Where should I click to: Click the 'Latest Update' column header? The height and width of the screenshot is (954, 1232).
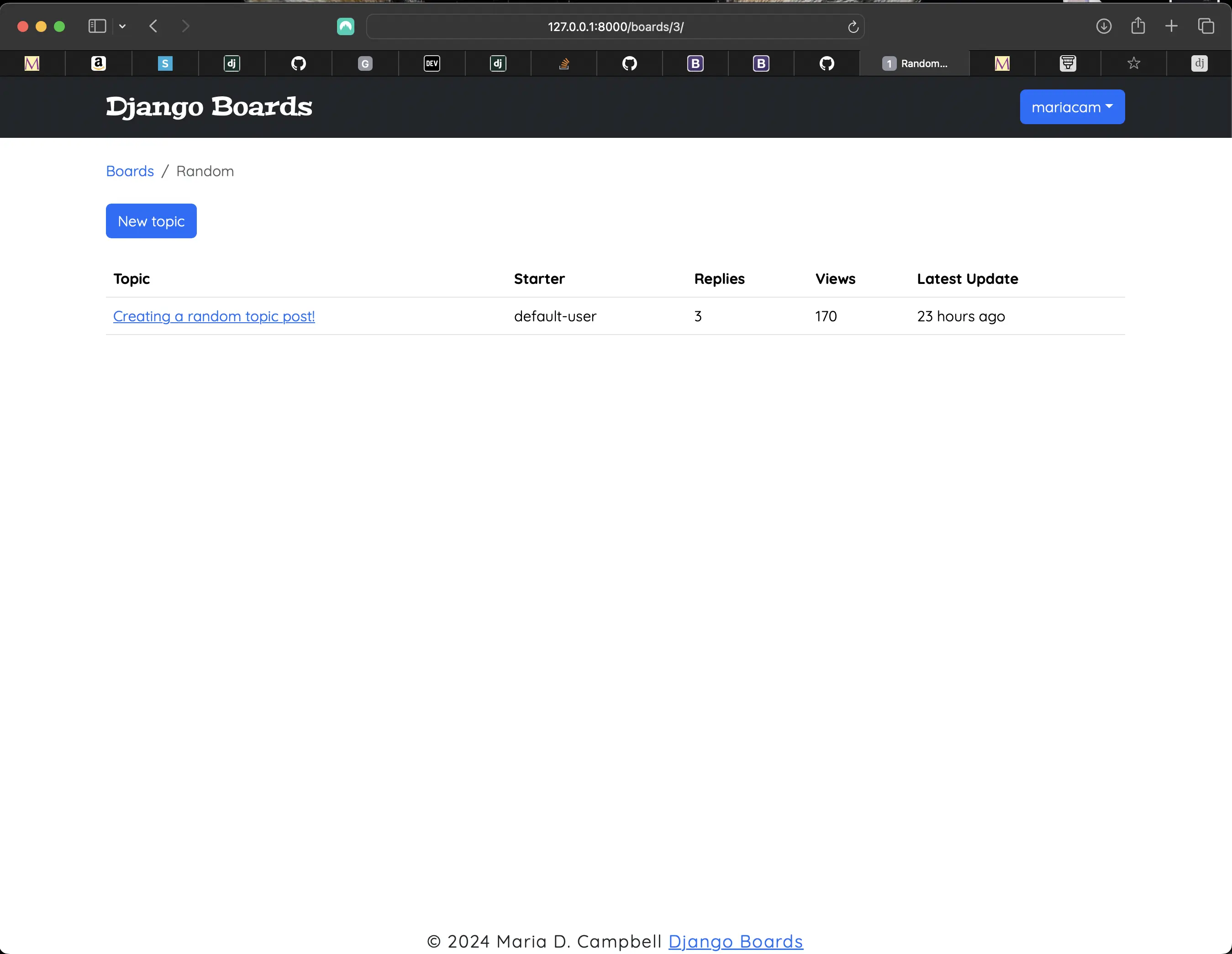968,278
